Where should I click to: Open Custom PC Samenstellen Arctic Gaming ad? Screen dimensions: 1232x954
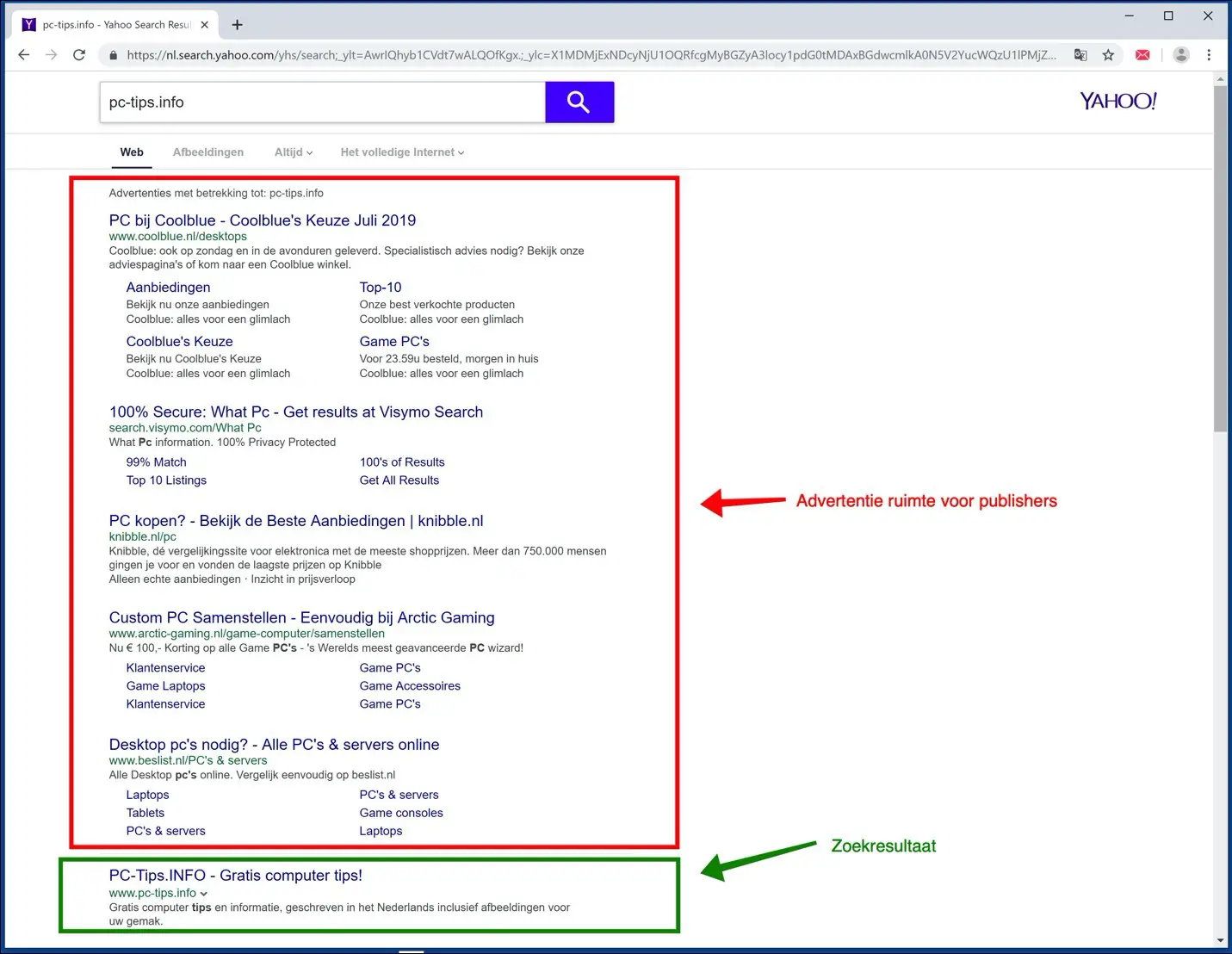[x=301, y=618]
